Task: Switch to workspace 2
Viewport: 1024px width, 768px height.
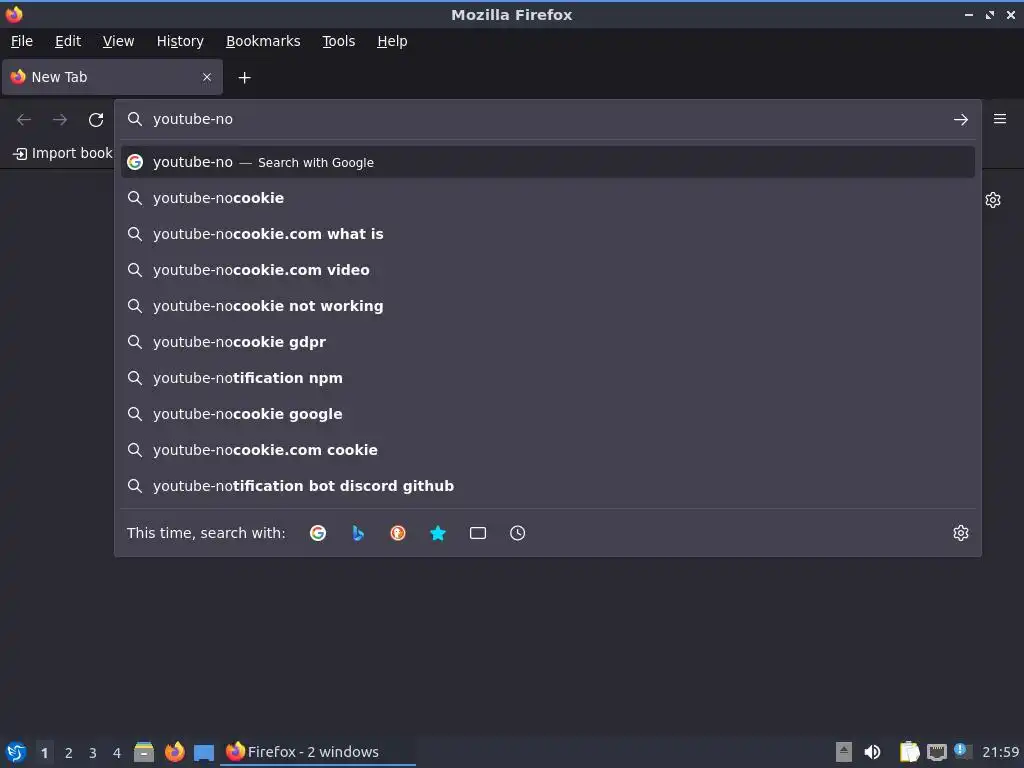Action: click(69, 752)
